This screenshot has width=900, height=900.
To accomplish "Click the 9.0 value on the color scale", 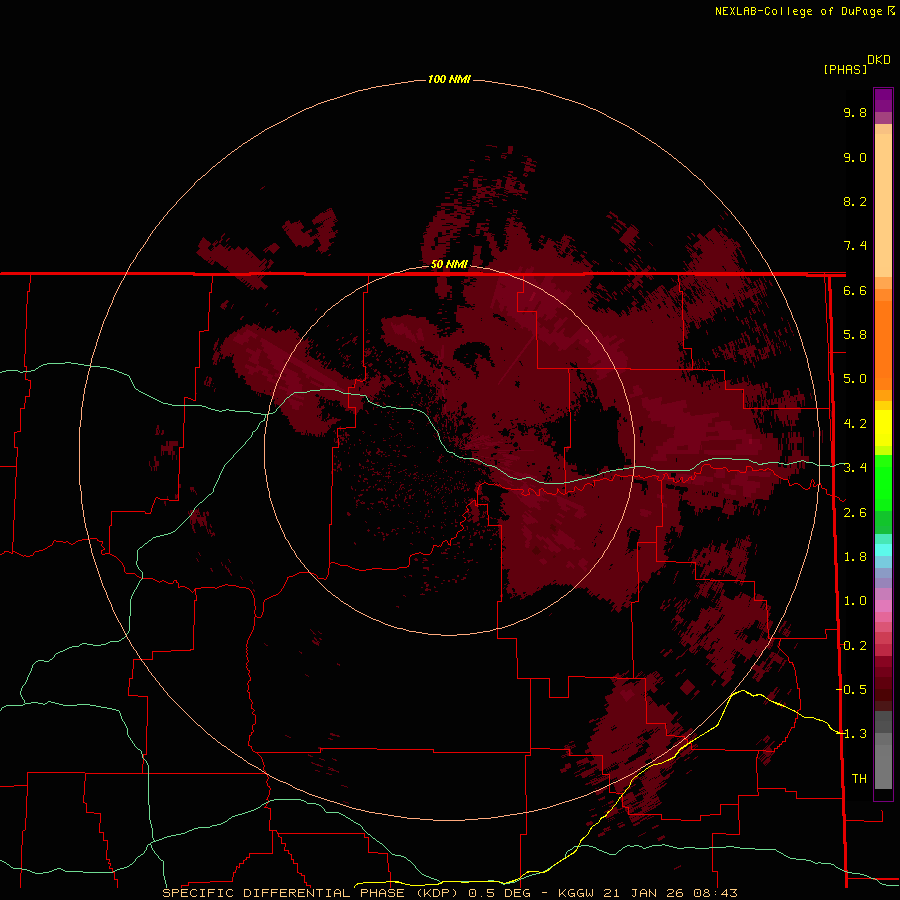I will click(855, 157).
